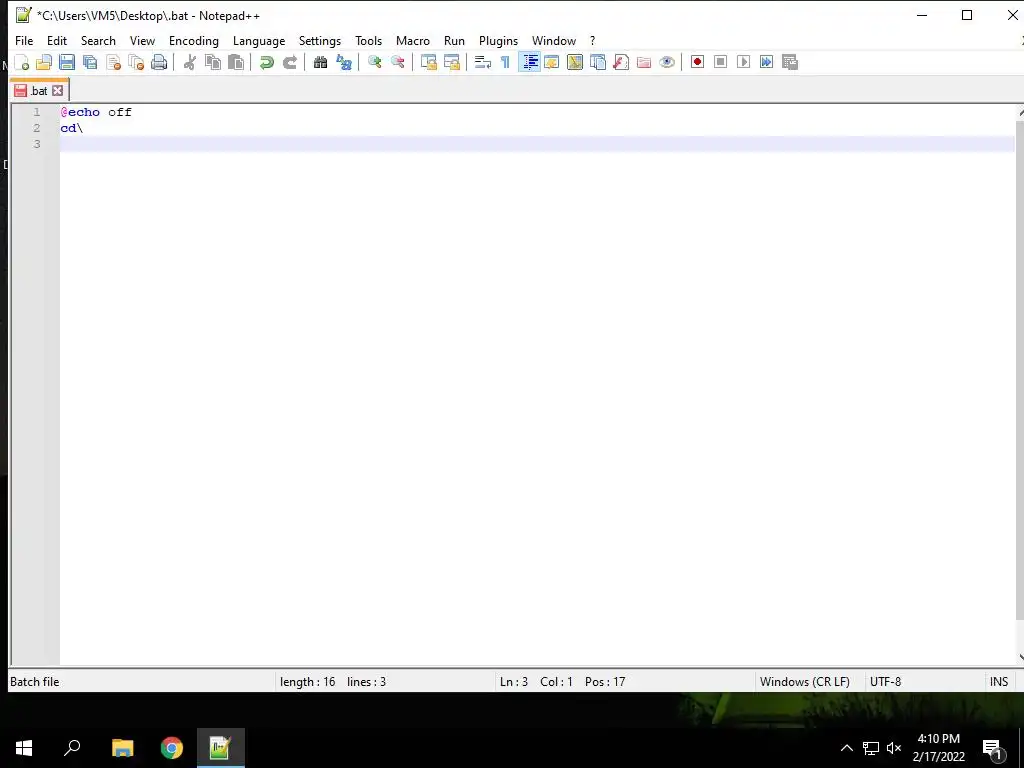The height and width of the screenshot is (768, 1024).
Task: Open the Edit menu
Action: point(57,40)
